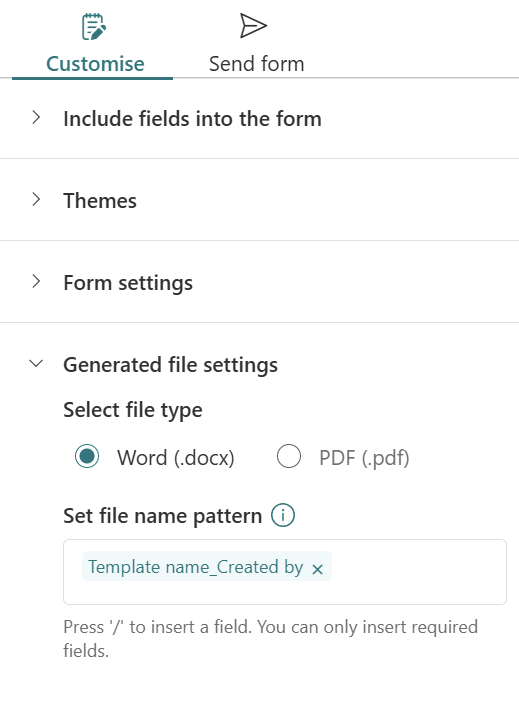
Task: Select the PDF (.pdf) radio button
Action: (288, 456)
